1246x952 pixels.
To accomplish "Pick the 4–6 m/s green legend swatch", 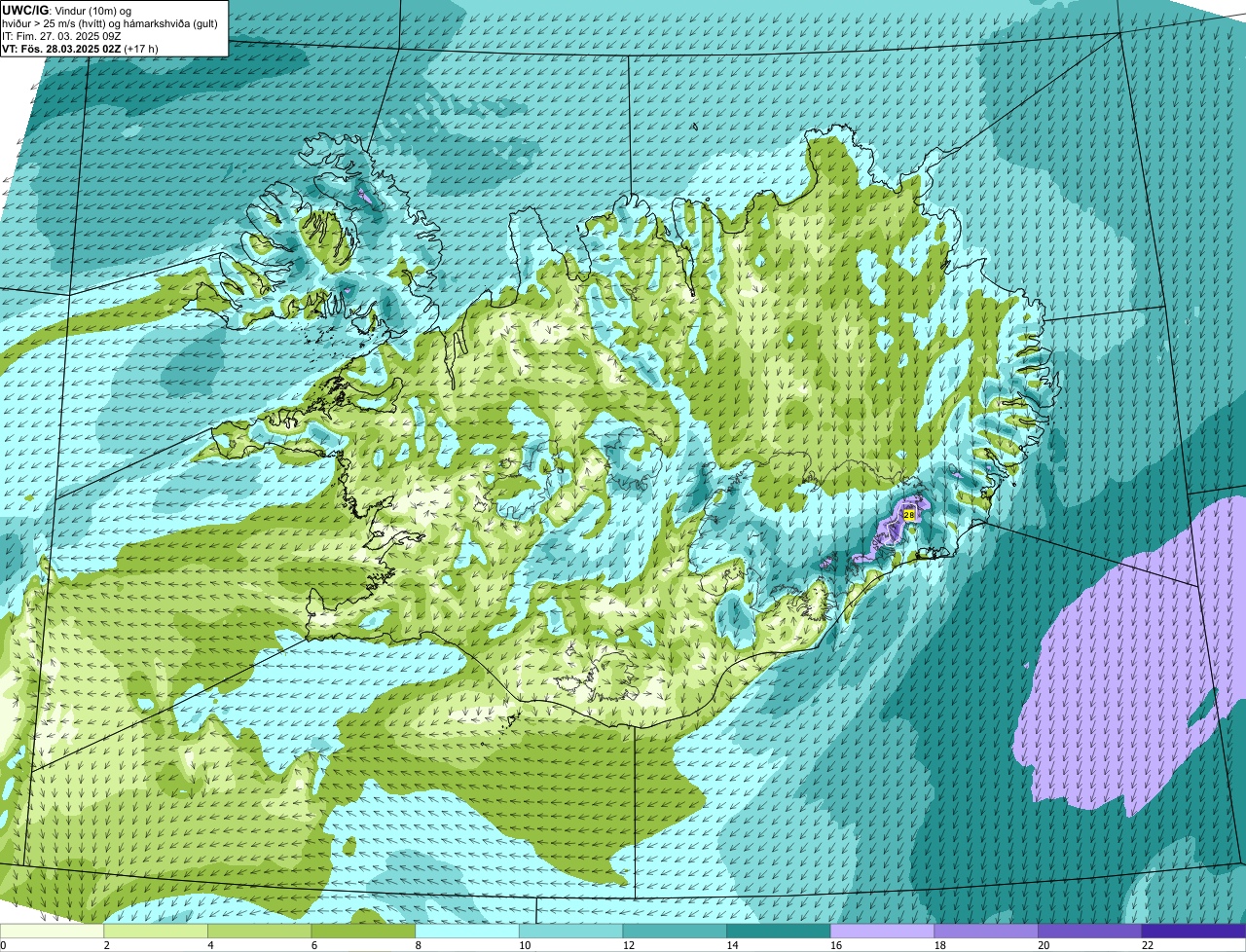I will (260, 931).
